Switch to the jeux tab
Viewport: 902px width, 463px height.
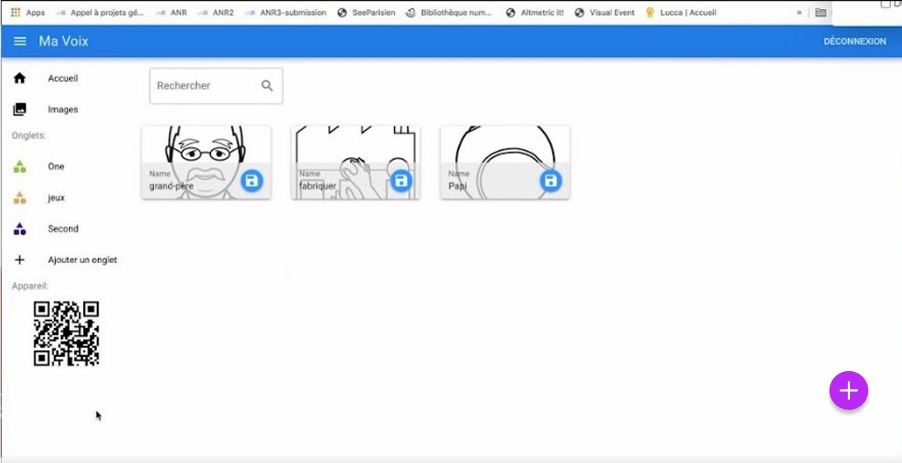pyautogui.click(x=56, y=198)
